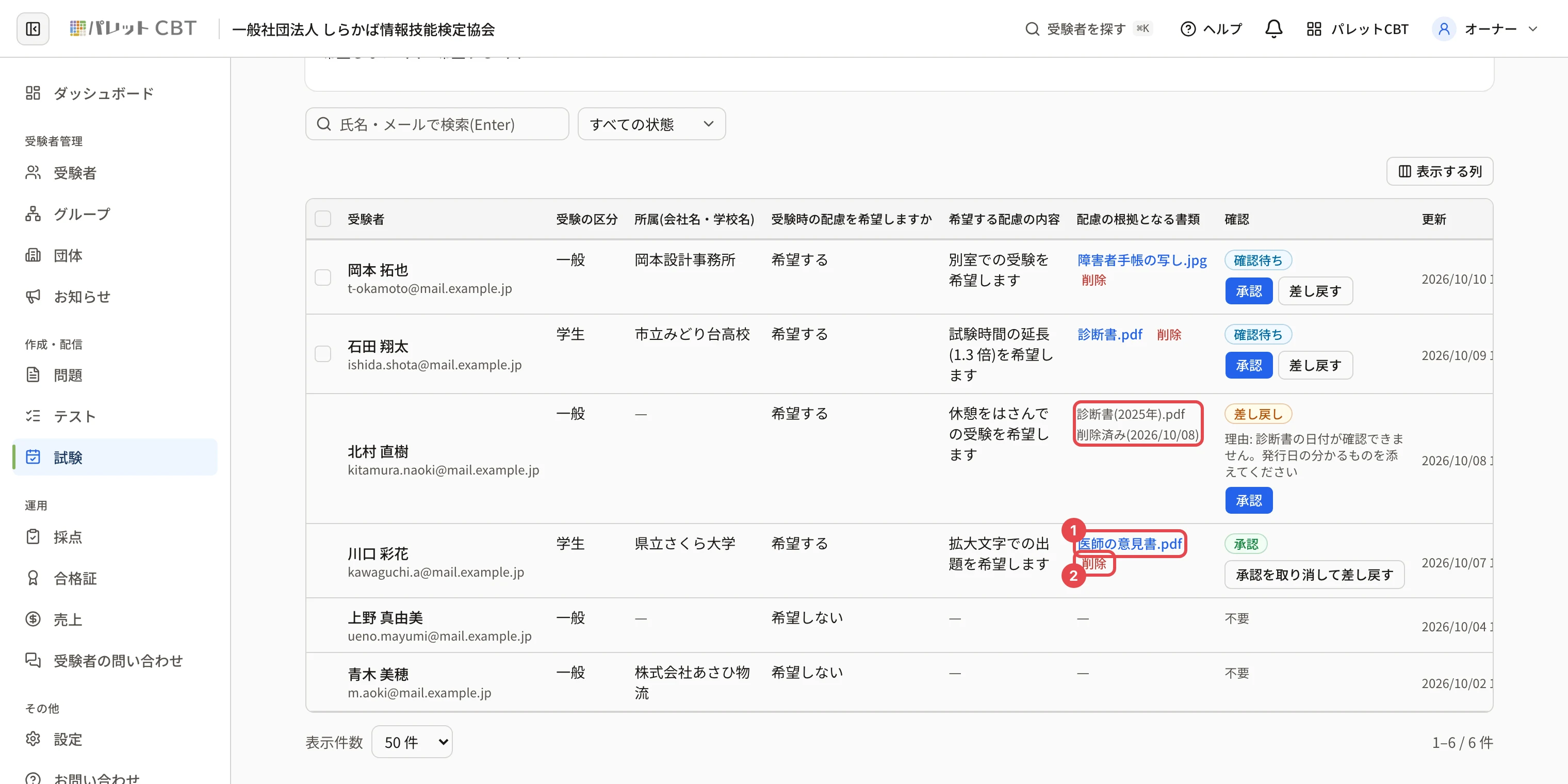
Task: Click the notification bell icon
Action: 1273,28
